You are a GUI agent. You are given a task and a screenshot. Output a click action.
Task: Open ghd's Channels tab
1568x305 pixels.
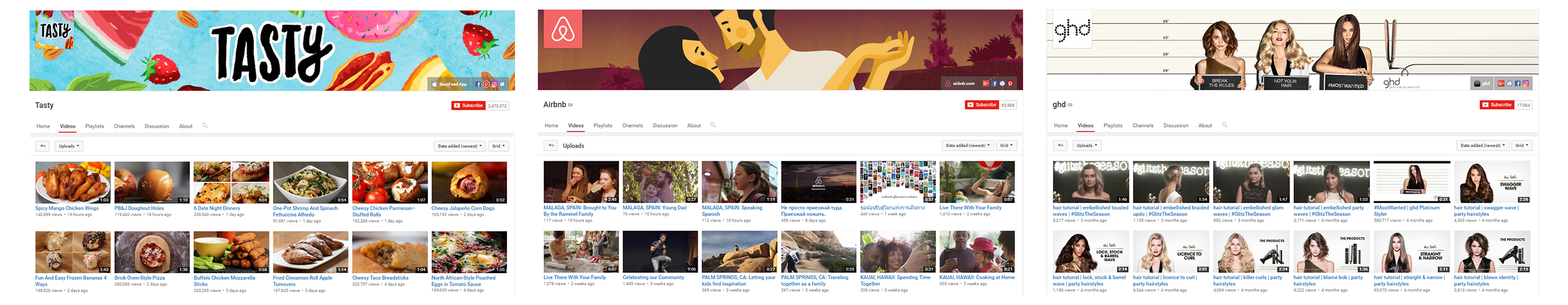(1143, 126)
